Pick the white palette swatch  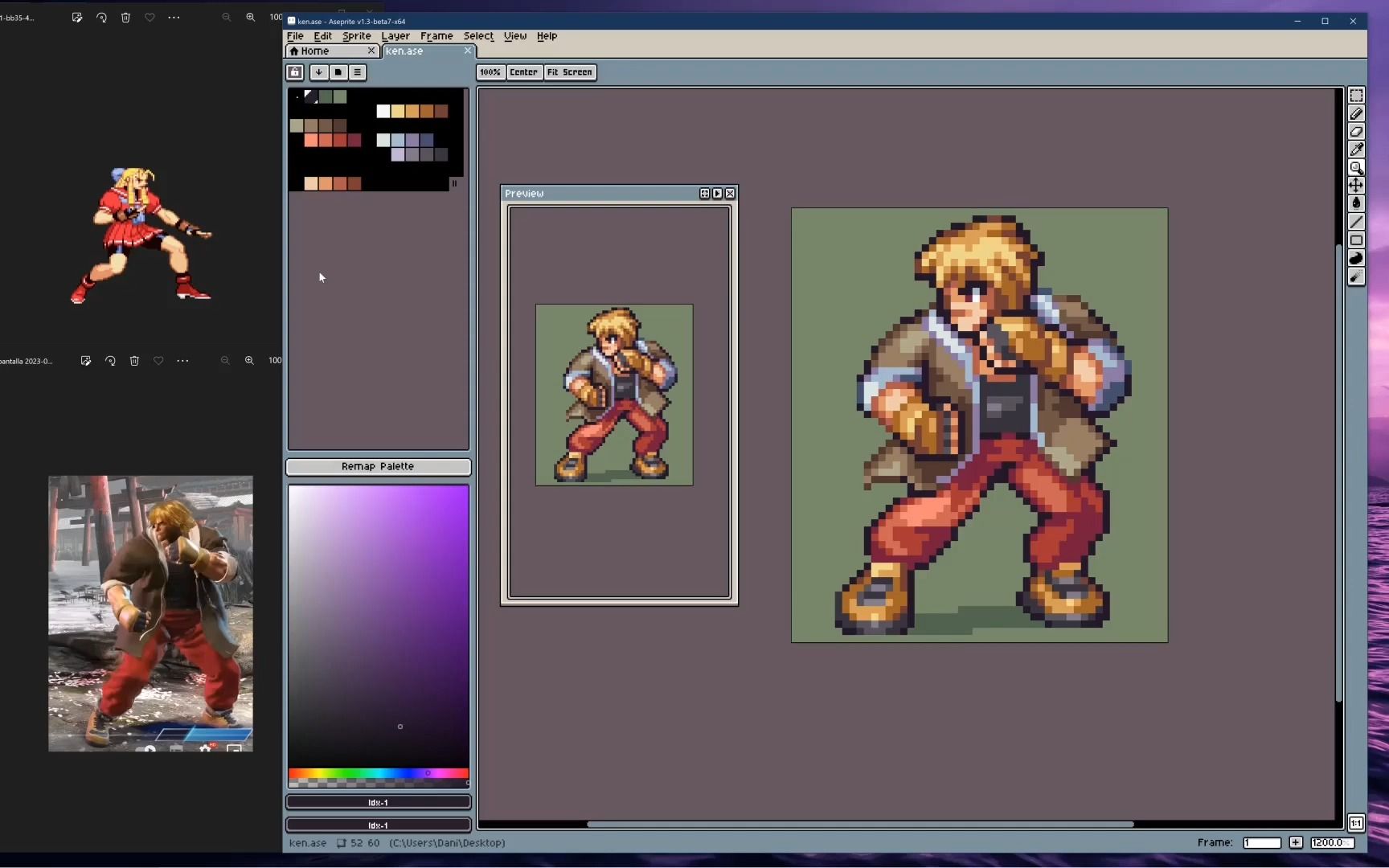tap(383, 112)
